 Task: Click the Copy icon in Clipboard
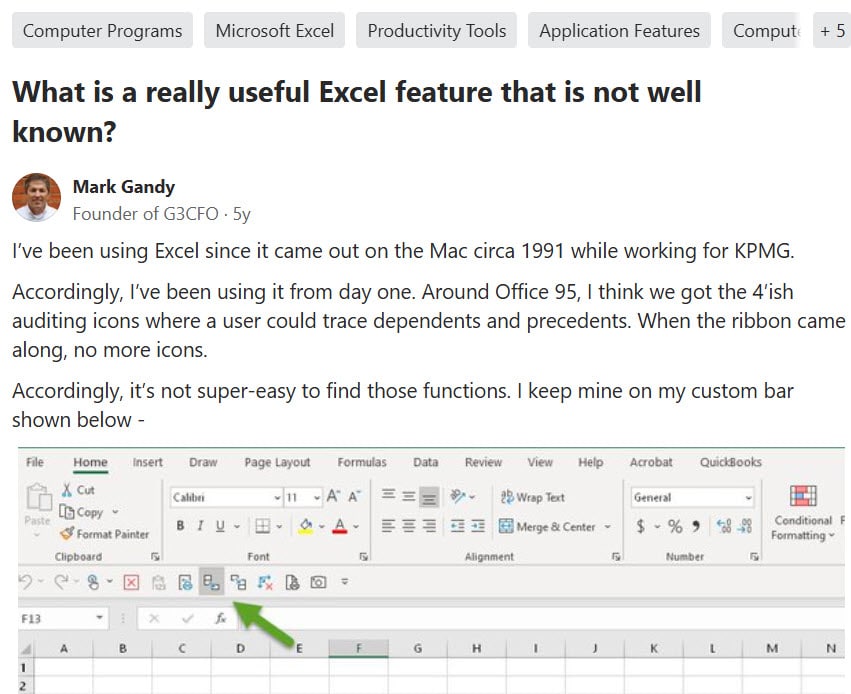click(66, 512)
